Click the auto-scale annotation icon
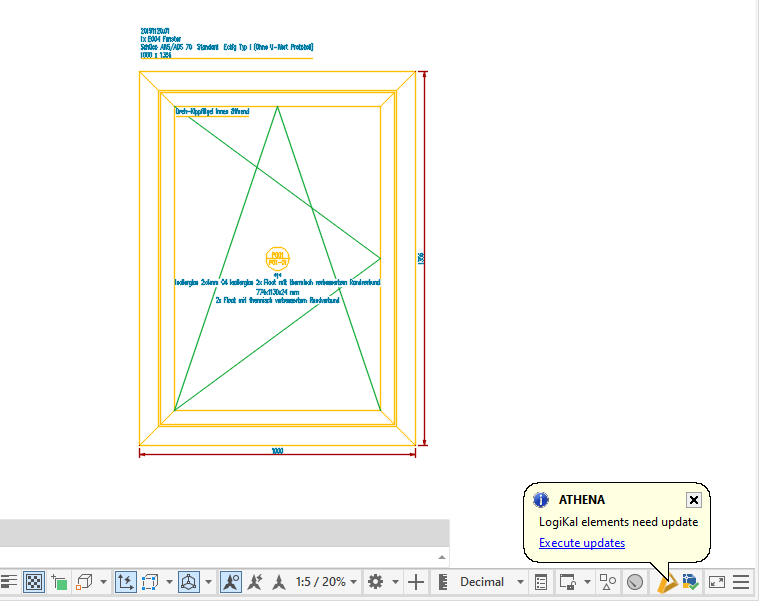759x601 pixels. pos(255,581)
